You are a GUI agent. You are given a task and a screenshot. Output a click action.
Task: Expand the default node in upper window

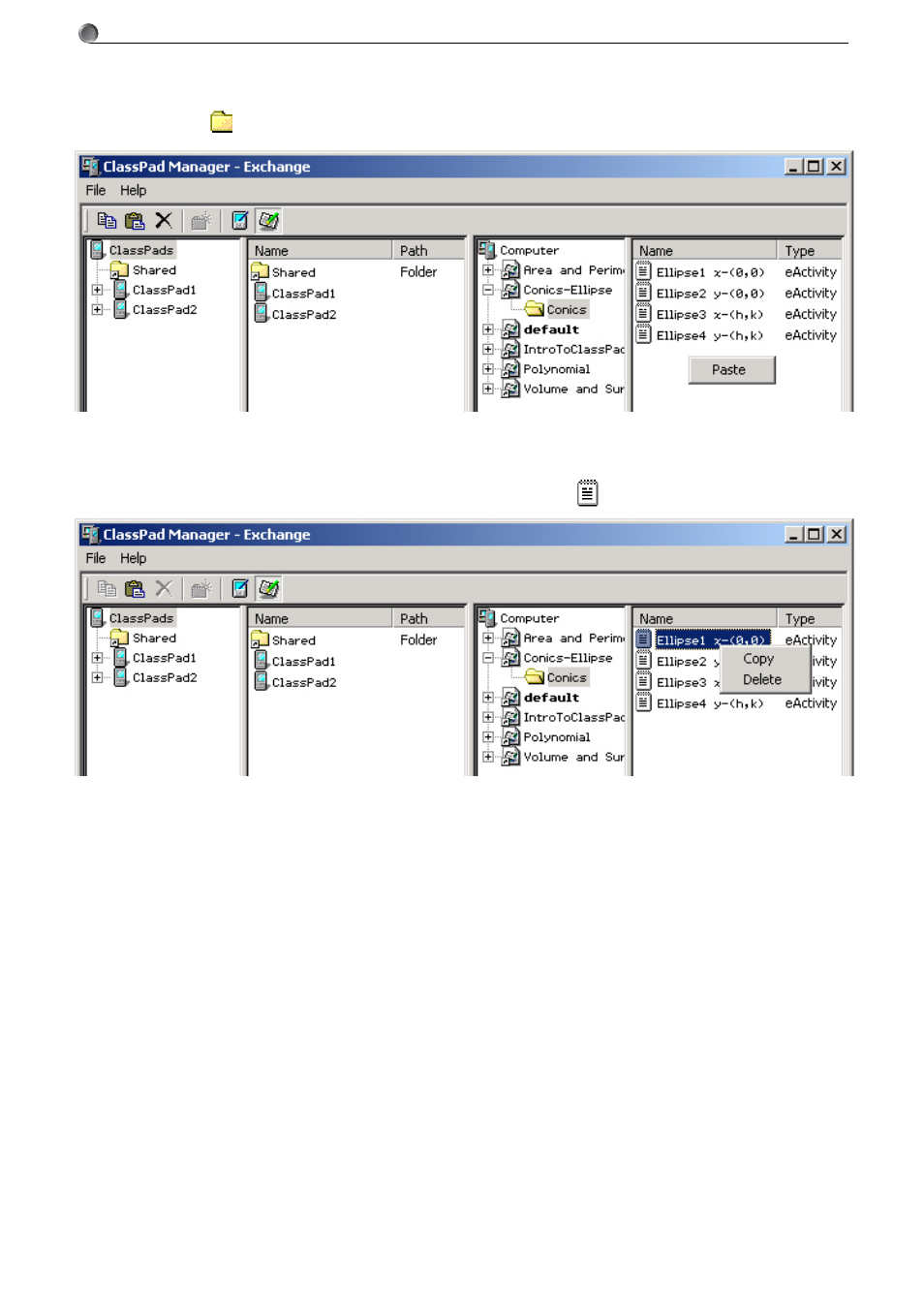click(488, 329)
